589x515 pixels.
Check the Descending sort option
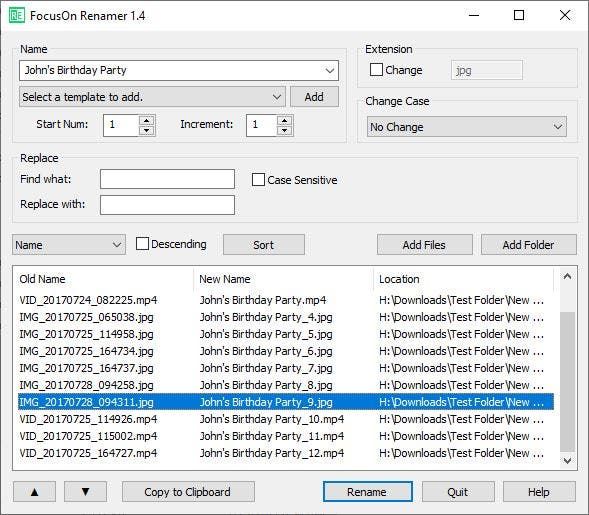click(x=142, y=244)
